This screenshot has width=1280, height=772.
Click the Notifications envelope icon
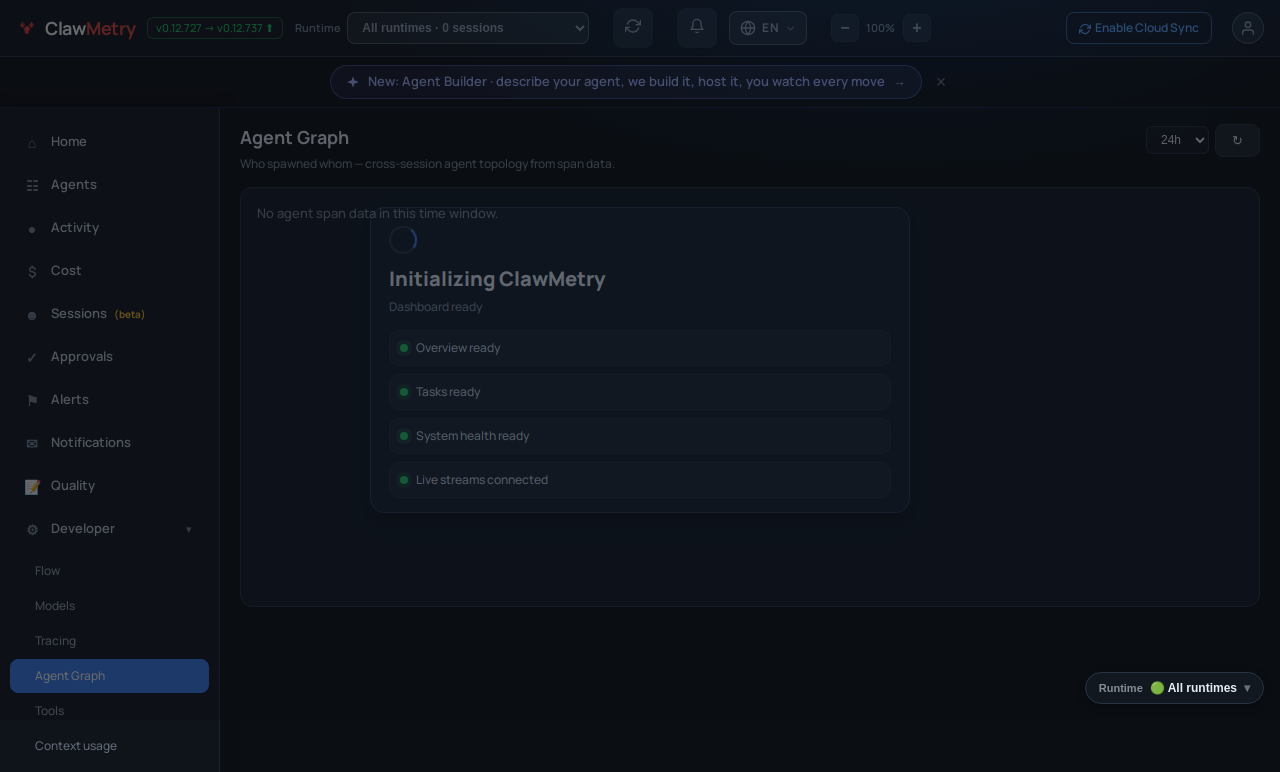tap(32, 444)
